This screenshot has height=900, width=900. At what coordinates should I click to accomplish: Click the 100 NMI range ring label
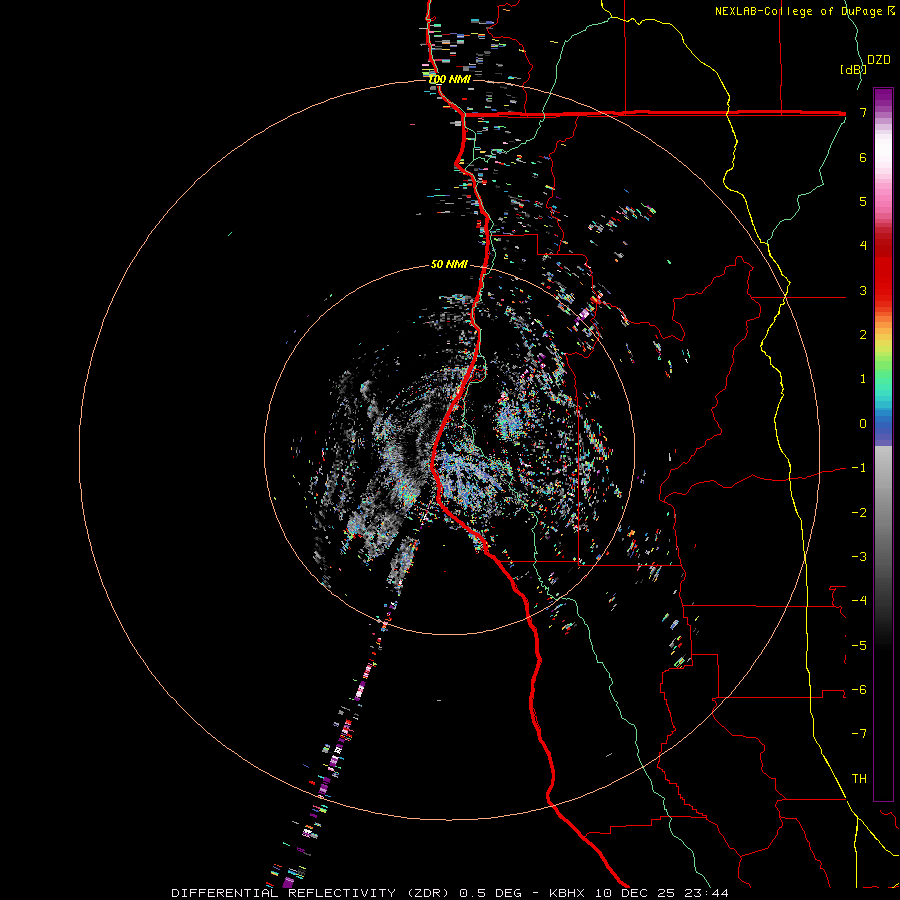coord(450,79)
